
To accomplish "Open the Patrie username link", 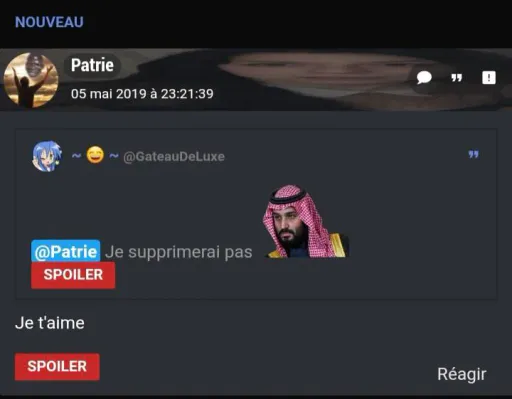I will 92,65.
